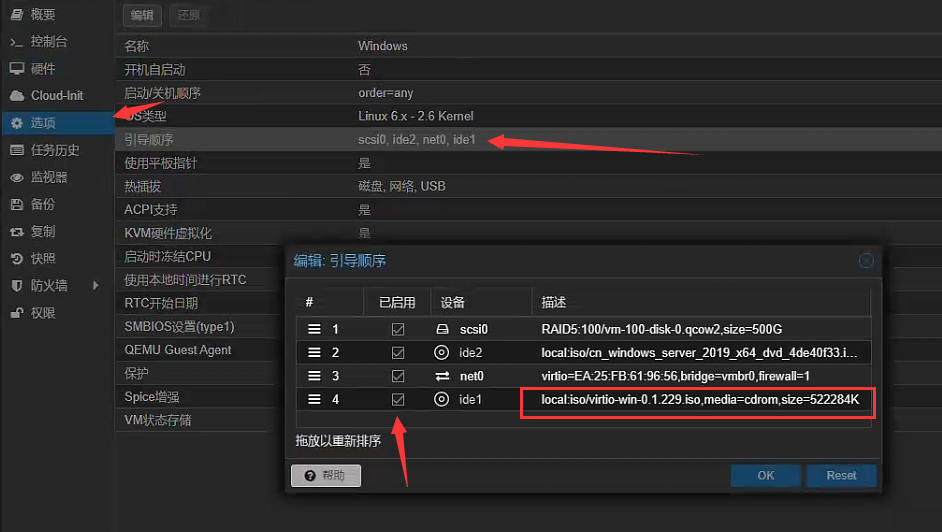Close the 编辑: 引导顺序 dialog
The image size is (942, 532).
tap(866, 260)
